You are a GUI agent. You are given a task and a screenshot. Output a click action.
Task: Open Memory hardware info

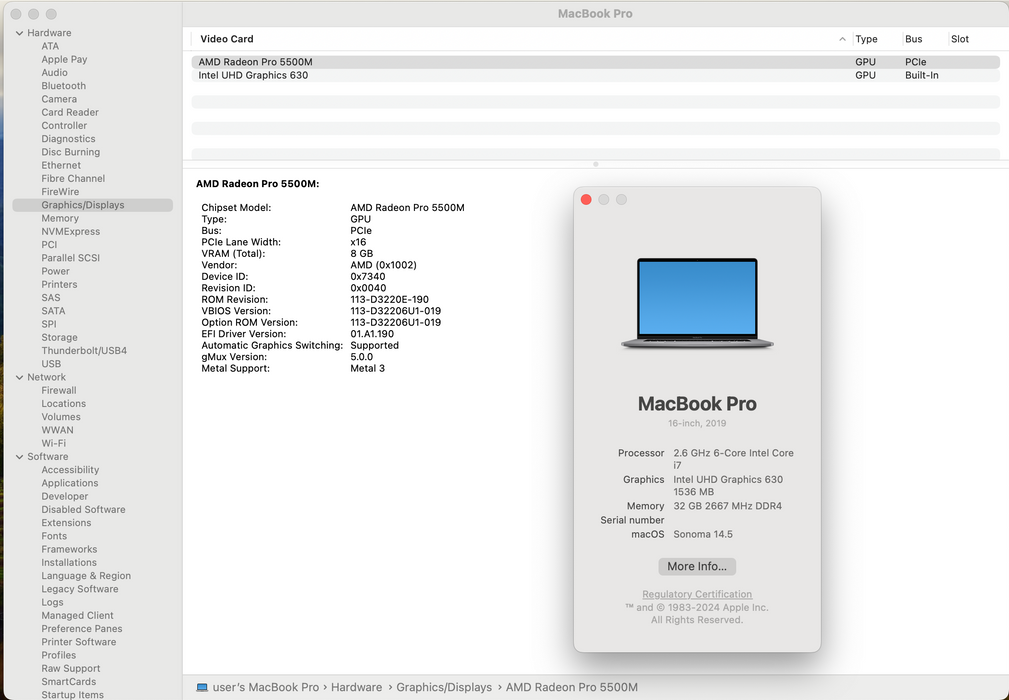pos(60,218)
